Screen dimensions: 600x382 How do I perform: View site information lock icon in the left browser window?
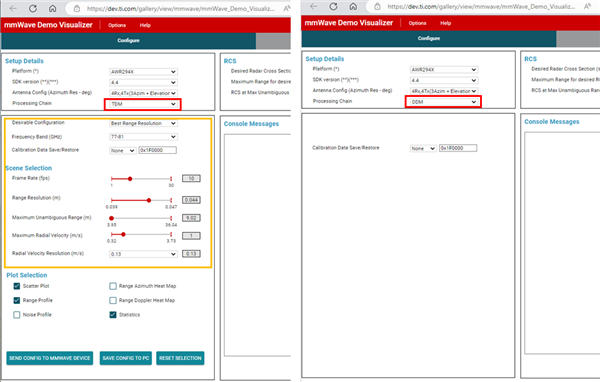click(77, 8)
